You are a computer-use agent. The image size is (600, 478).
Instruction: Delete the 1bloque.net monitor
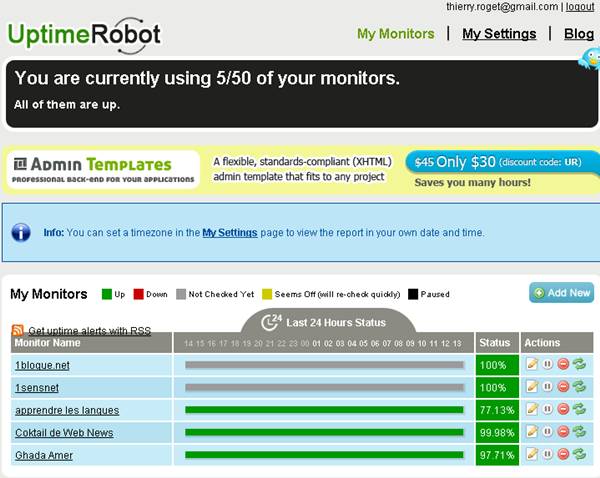pyautogui.click(x=563, y=364)
